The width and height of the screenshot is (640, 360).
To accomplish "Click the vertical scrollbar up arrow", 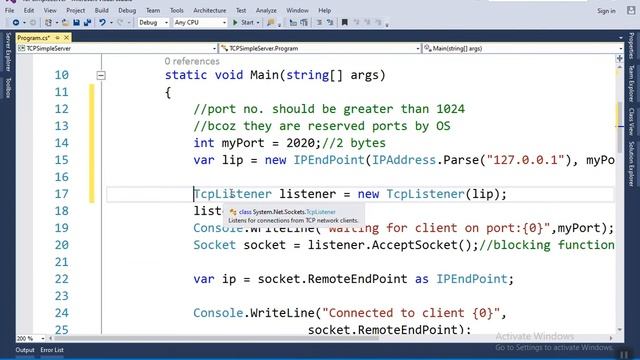I will point(620,67).
